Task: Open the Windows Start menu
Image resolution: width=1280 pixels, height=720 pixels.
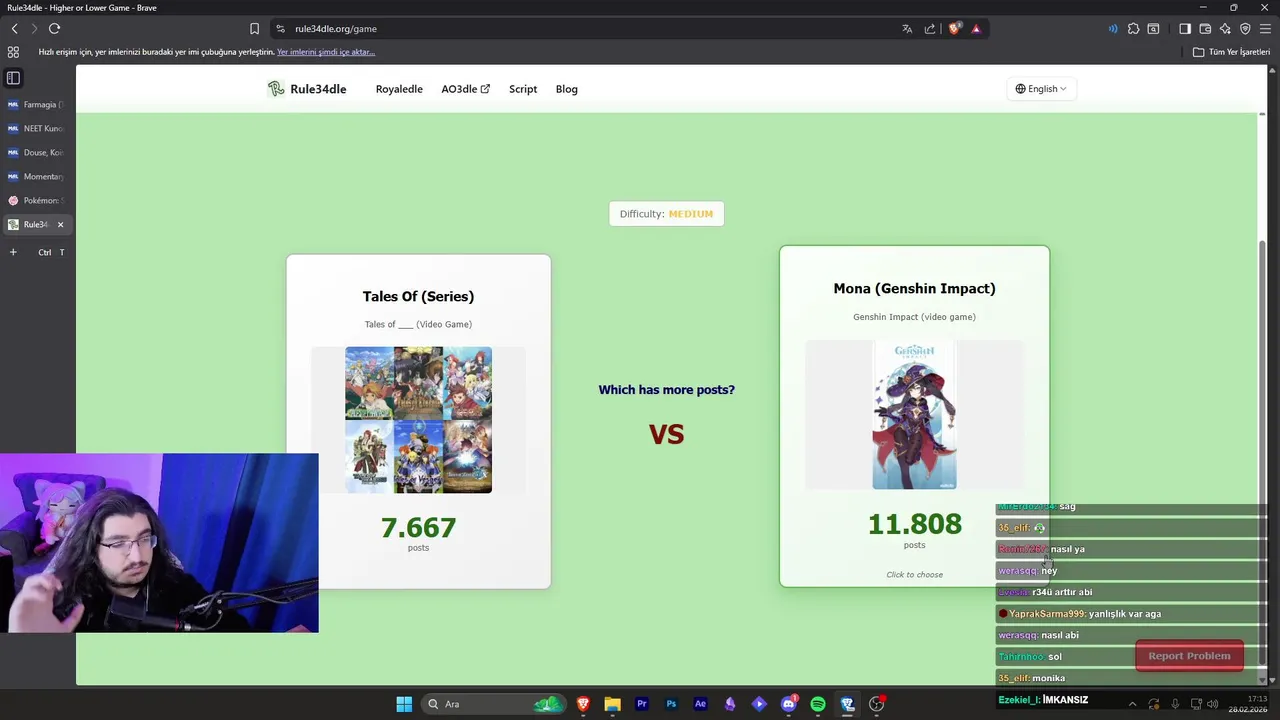Action: pyautogui.click(x=404, y=704)
